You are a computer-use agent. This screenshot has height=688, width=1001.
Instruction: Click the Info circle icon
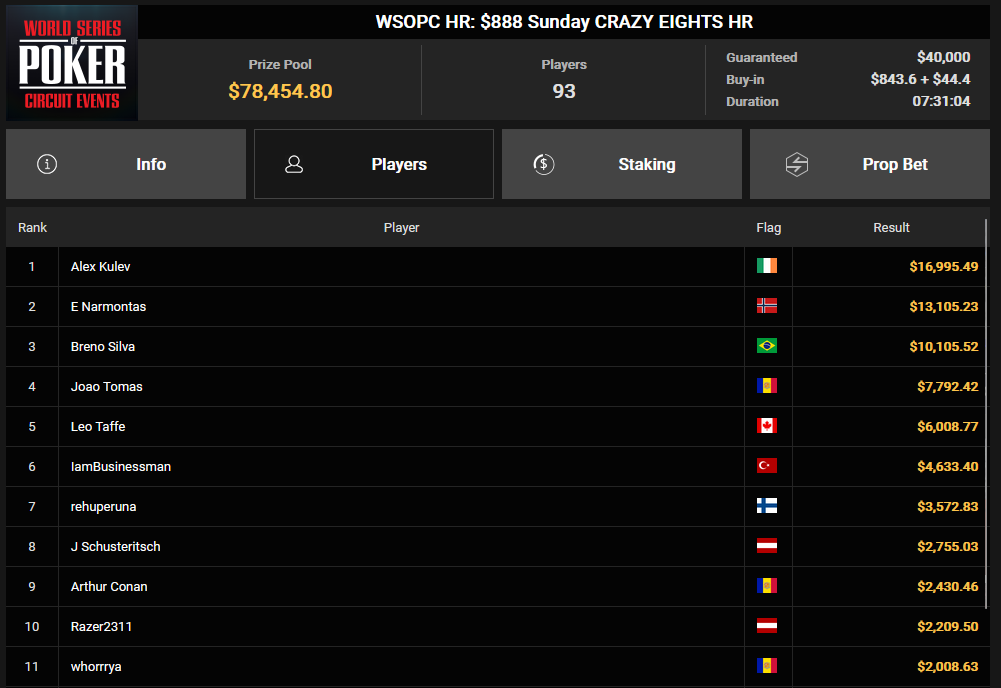pos(47,164)
